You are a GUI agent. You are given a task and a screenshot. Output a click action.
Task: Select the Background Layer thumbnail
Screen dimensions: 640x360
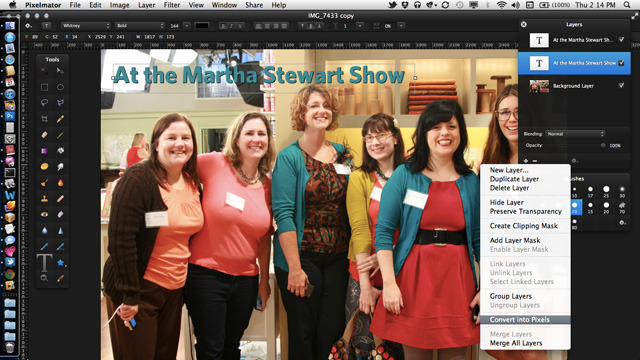pyautogui.click(x=539, y=86)
